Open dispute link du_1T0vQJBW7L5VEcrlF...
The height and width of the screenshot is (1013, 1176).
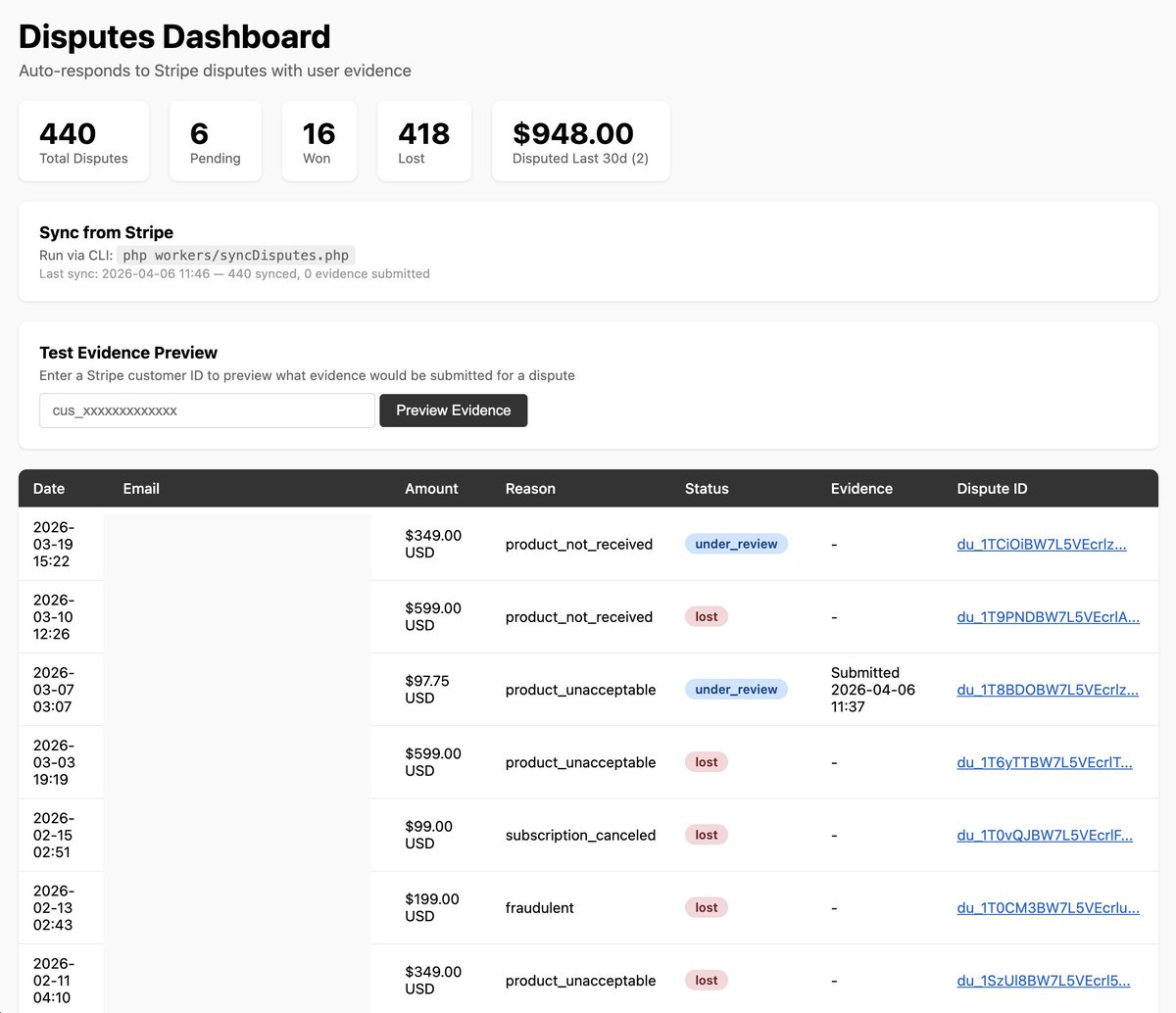[1045, 835]
